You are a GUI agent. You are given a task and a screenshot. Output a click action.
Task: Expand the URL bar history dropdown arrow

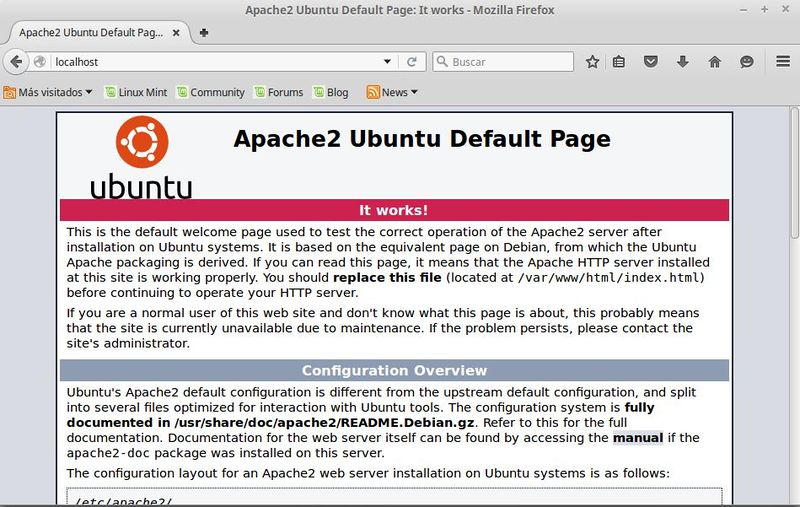(x=387, y=62)
